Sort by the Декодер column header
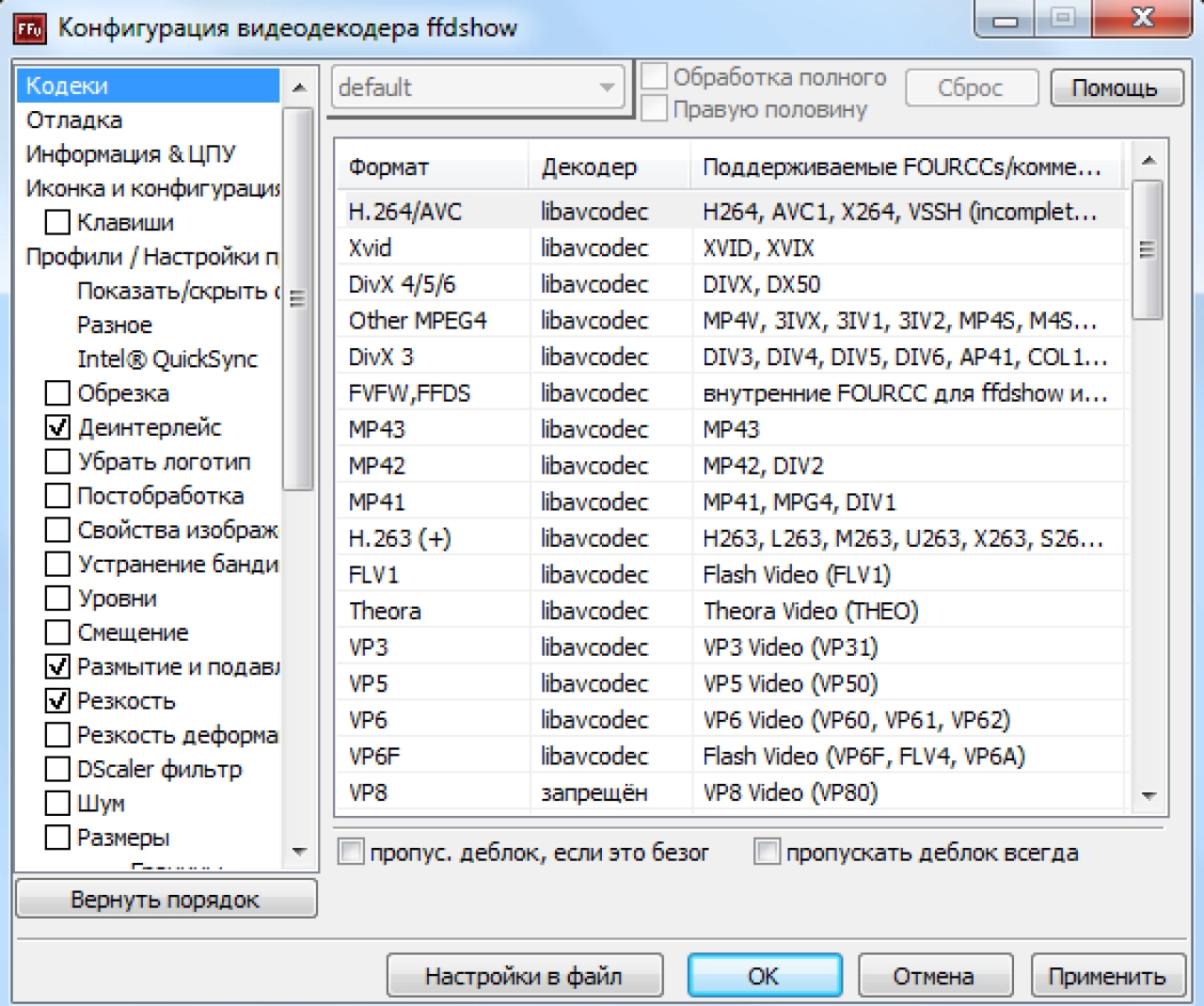 pyautogui.click(x=610, y=167)
